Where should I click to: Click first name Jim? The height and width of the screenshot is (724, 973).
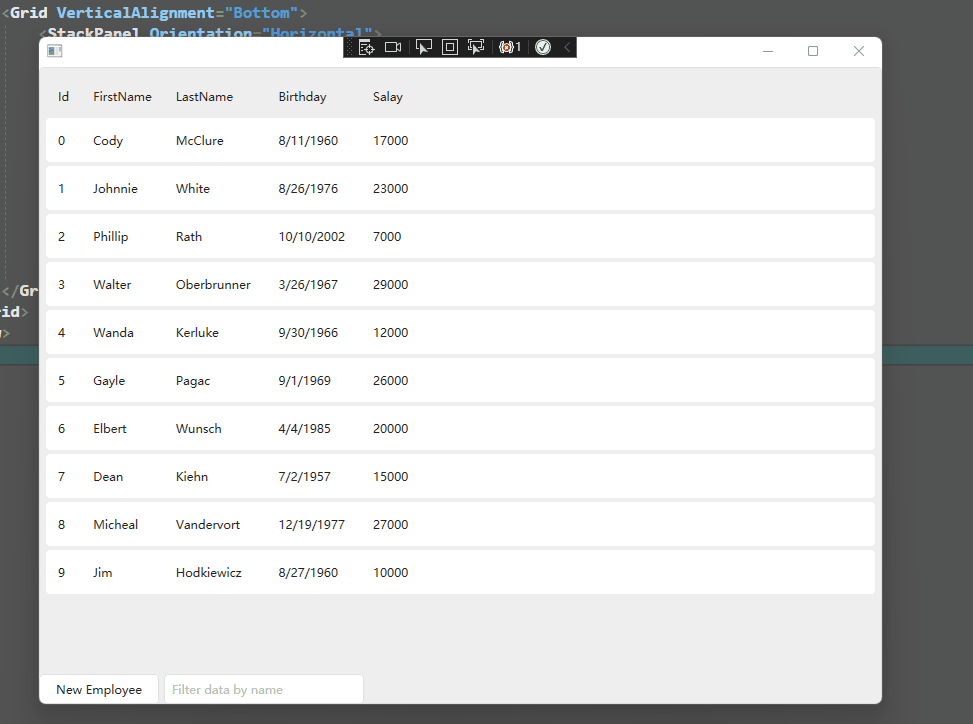point(103,573)
